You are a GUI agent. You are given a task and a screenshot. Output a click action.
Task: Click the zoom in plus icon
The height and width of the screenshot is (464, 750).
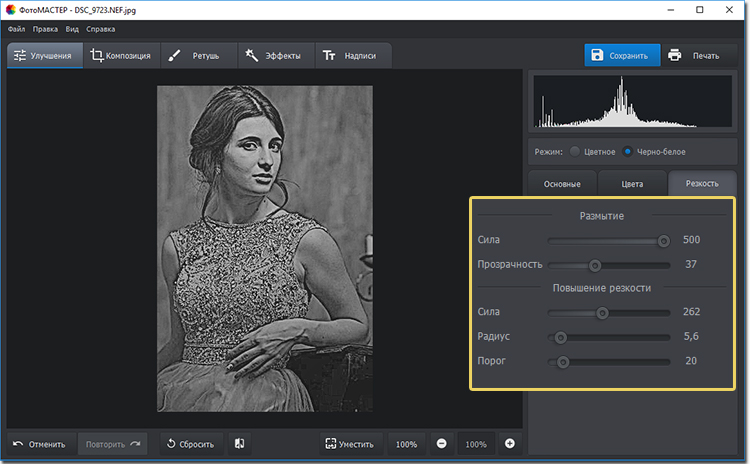tap(509, 444)
